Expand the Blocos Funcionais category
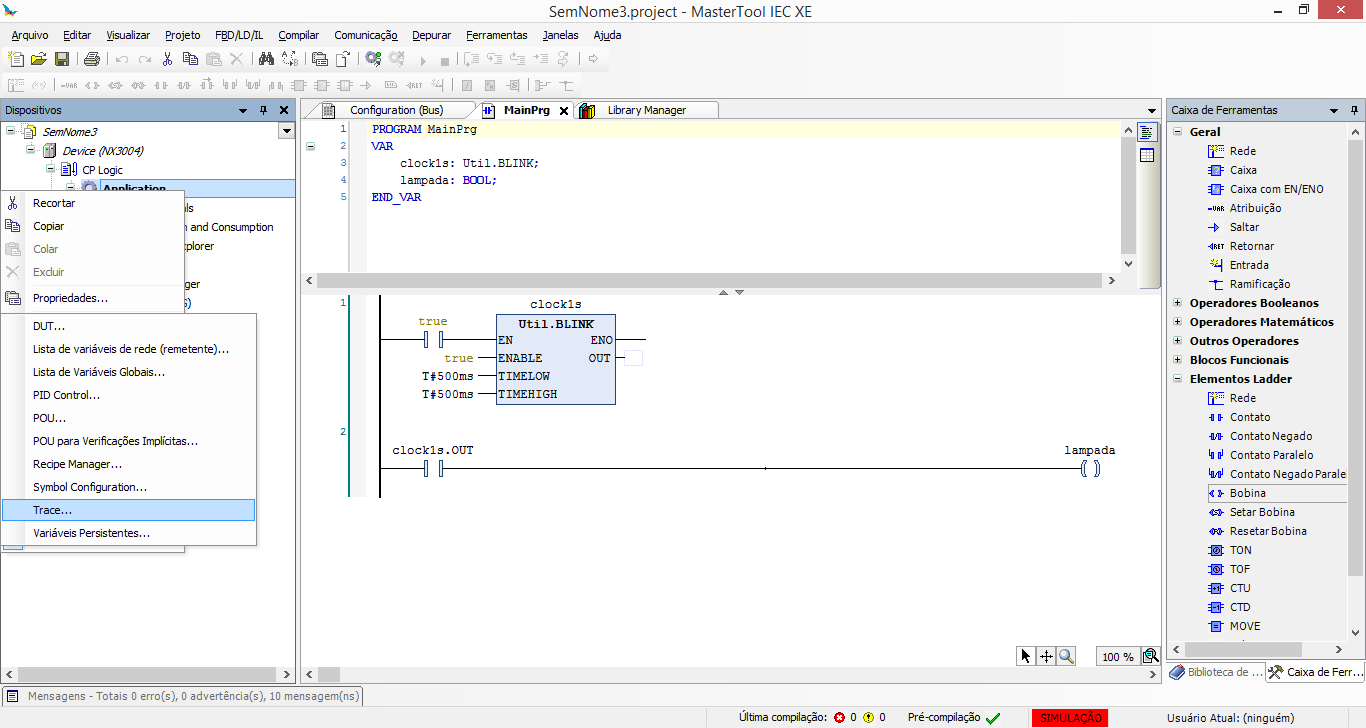 [x=1178, y=360]
